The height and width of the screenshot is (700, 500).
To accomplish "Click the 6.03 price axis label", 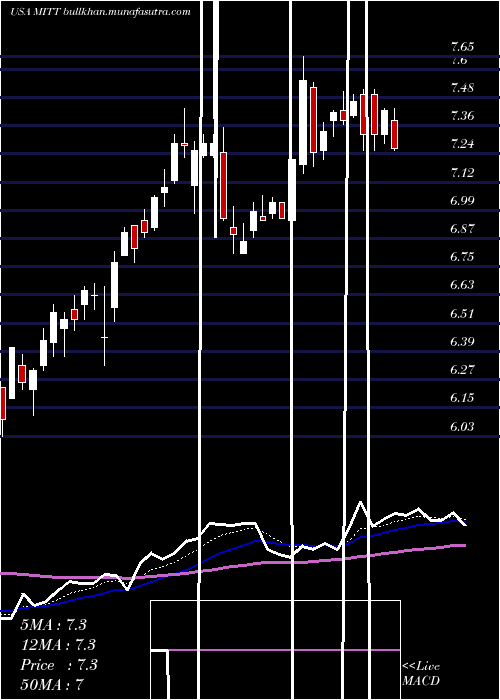I will [x=462, y=426].
